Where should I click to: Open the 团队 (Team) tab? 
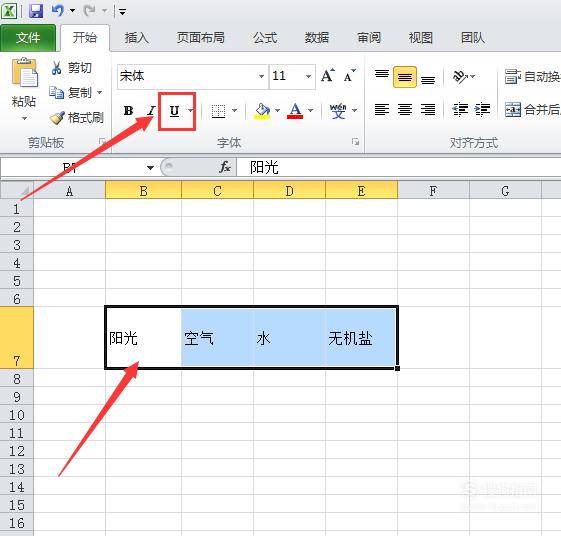point(473,38)
